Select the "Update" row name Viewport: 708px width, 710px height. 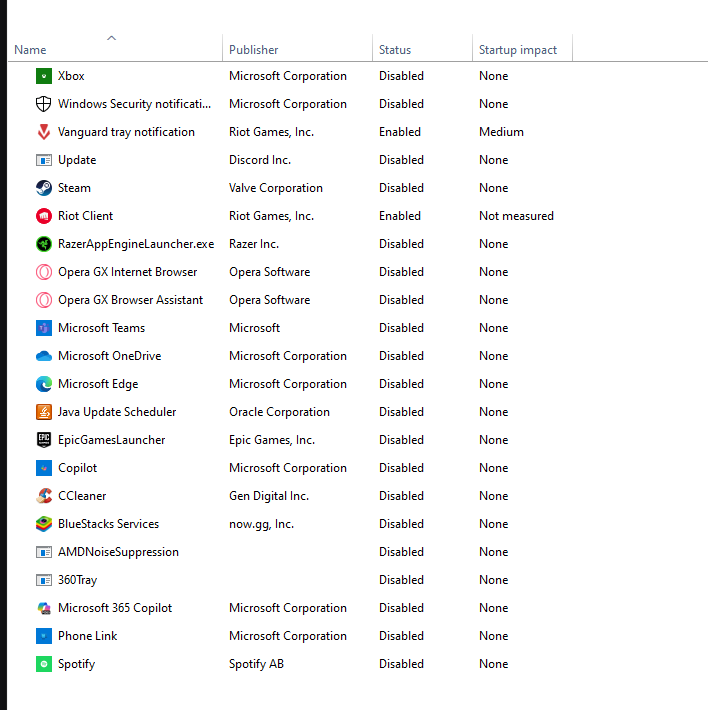(77, 160)
